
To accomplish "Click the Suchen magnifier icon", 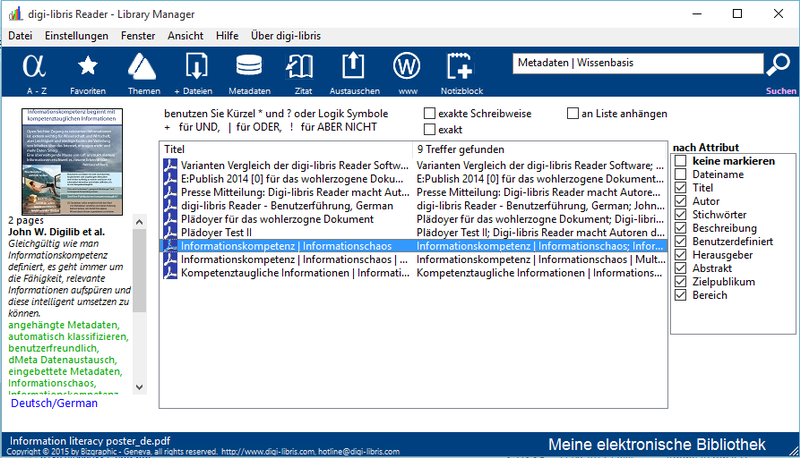I will pos(779,65).
